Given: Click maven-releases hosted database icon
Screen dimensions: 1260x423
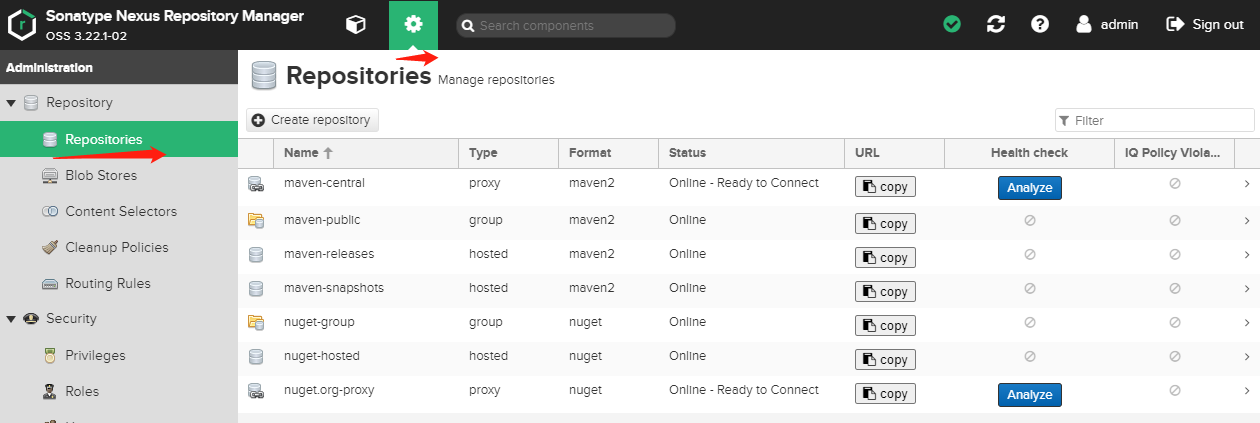Looking at the screenshot, I should [255, 254].
